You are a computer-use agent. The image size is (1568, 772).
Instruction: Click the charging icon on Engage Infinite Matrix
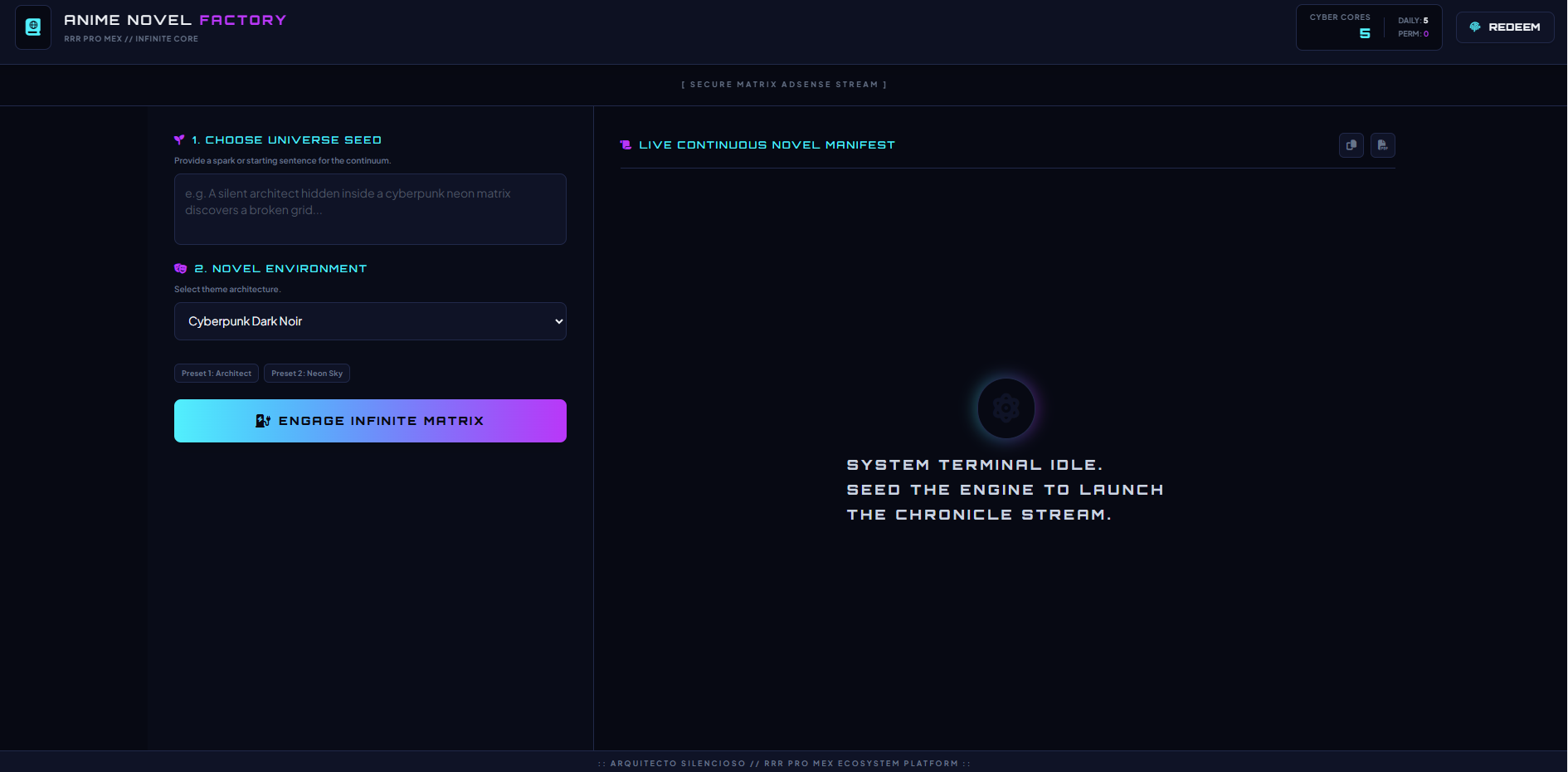pyautogui.click(x=263, y=421)
